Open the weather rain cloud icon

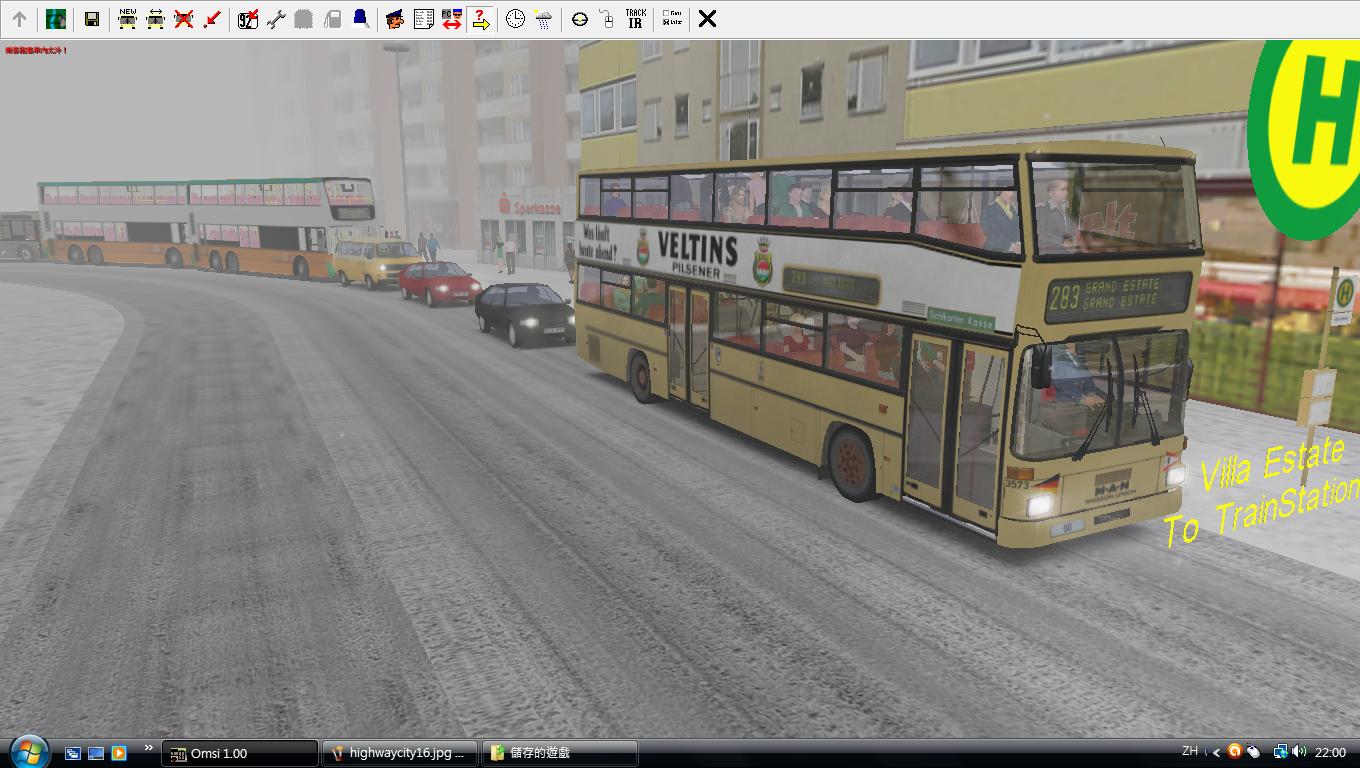click(543, 19)
